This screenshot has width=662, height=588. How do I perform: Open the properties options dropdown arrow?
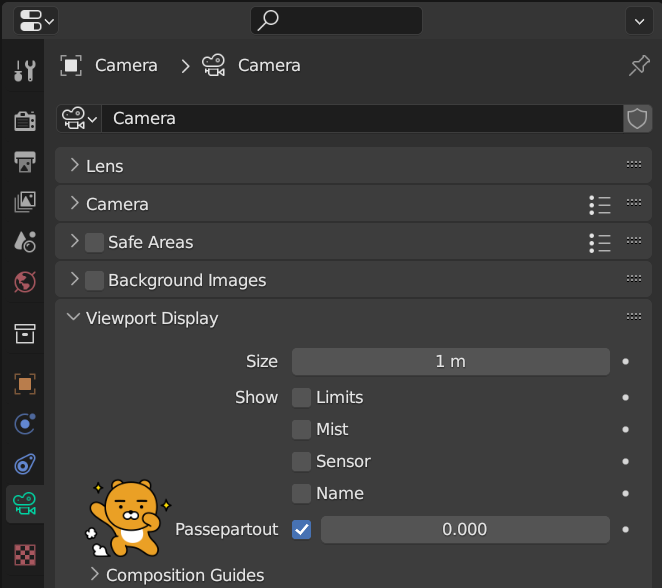pyautogui.click(x=639, y=21)
